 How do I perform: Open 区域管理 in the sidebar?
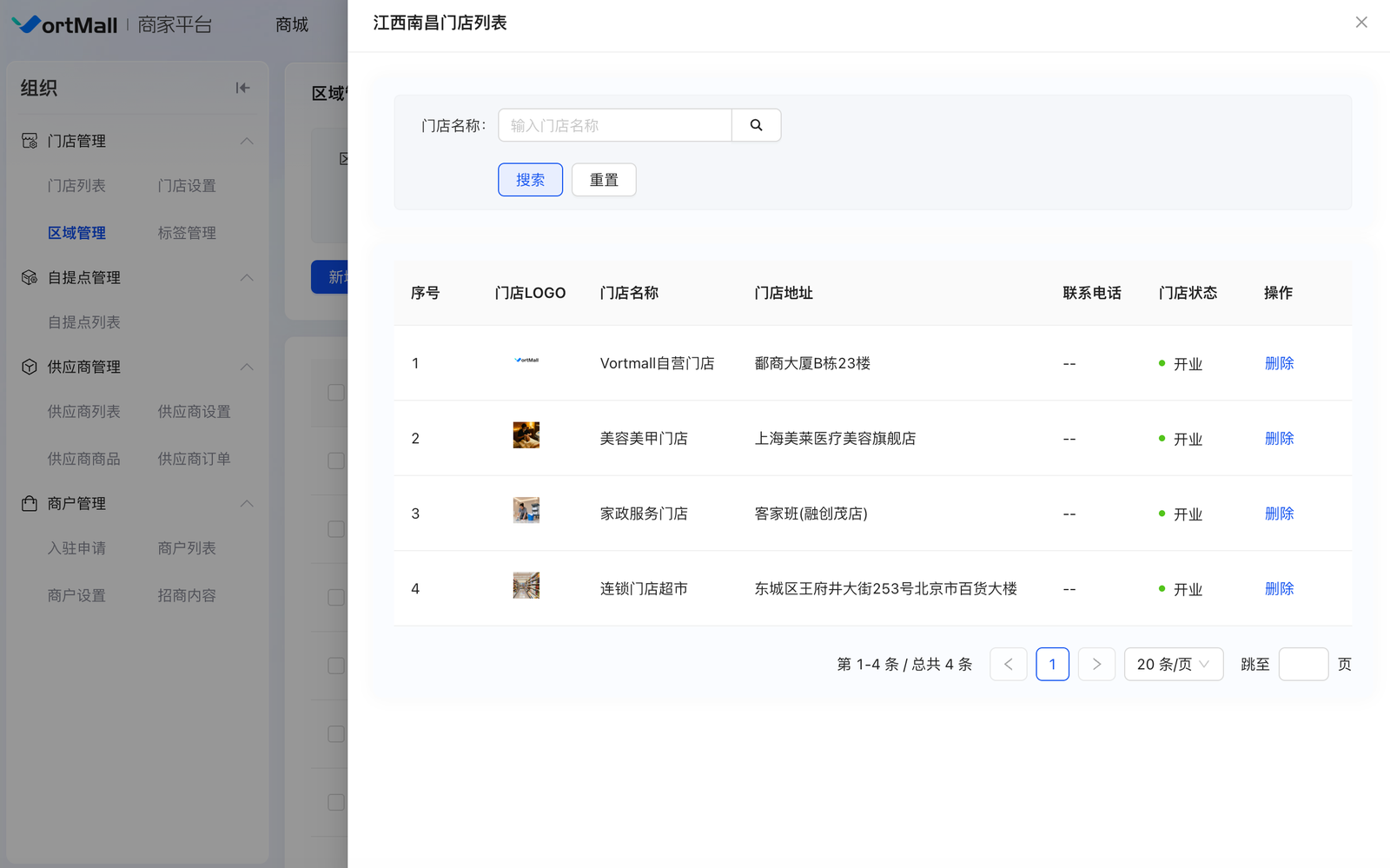click(x=76, y=233)
